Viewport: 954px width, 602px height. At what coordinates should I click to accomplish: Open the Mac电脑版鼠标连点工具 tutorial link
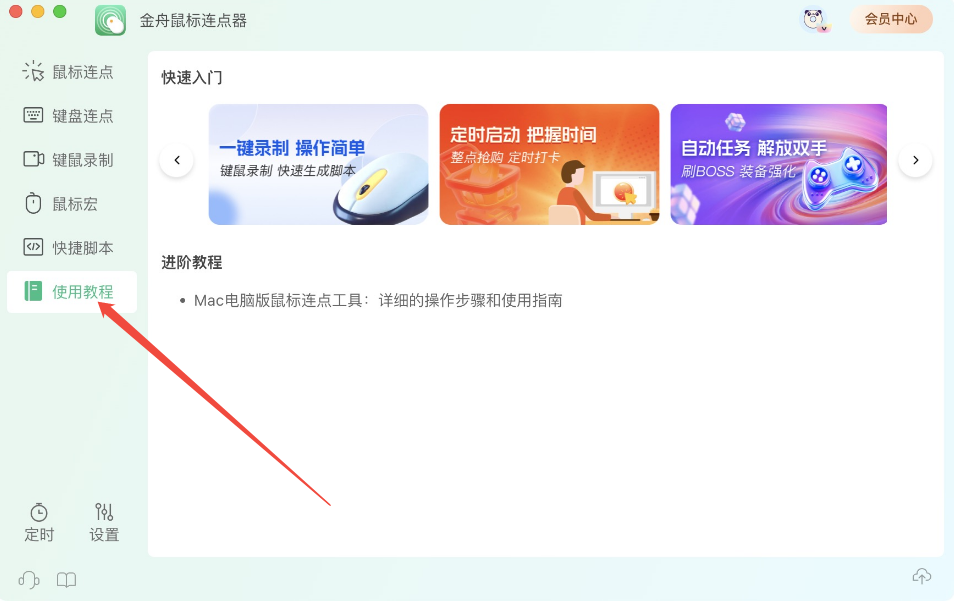pos(378,301)
